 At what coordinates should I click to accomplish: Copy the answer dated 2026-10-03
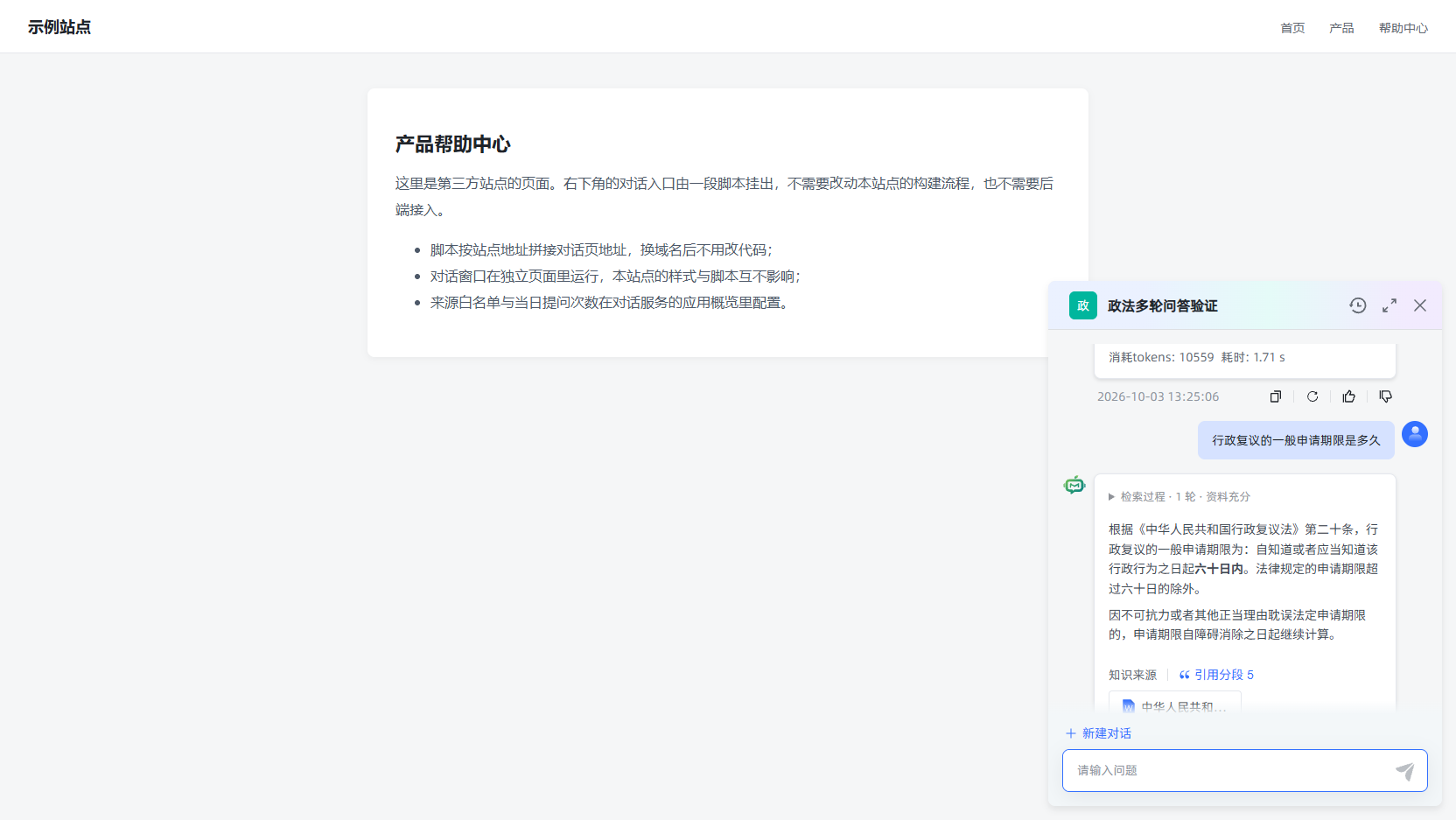coord(1276,396)
